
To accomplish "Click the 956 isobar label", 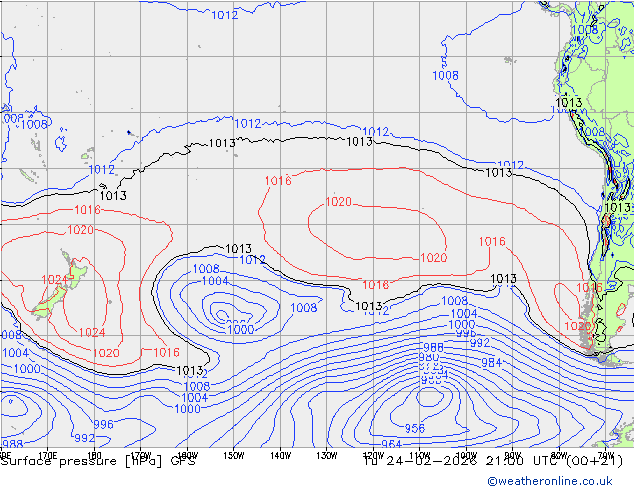I will coord(415,429).
